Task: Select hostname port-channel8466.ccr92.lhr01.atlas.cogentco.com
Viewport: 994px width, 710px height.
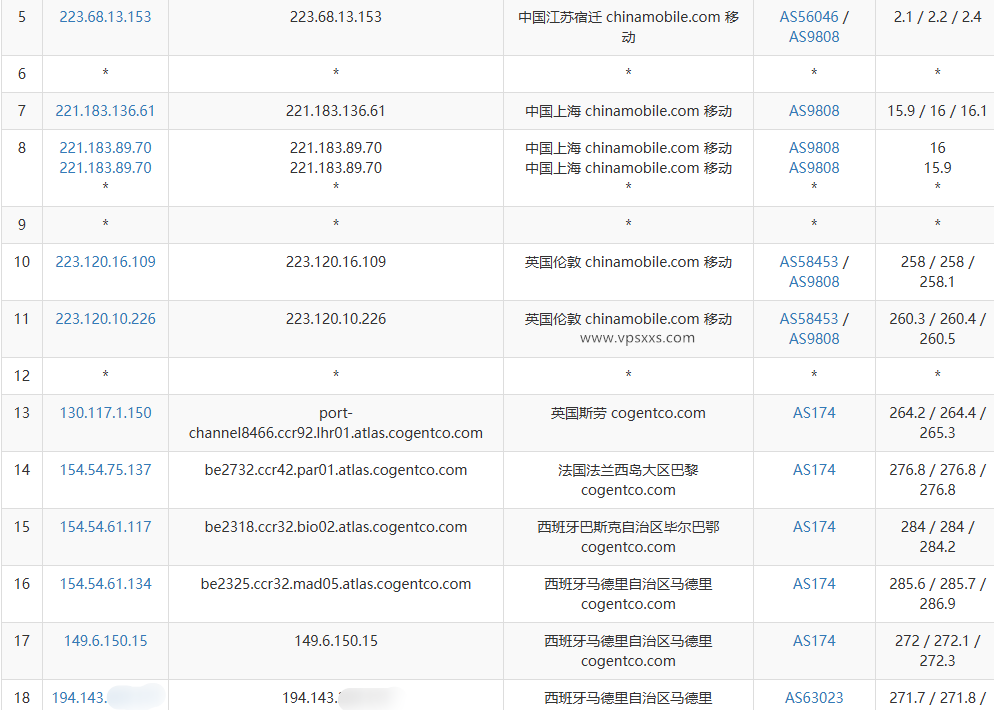Action: (336, 423)
